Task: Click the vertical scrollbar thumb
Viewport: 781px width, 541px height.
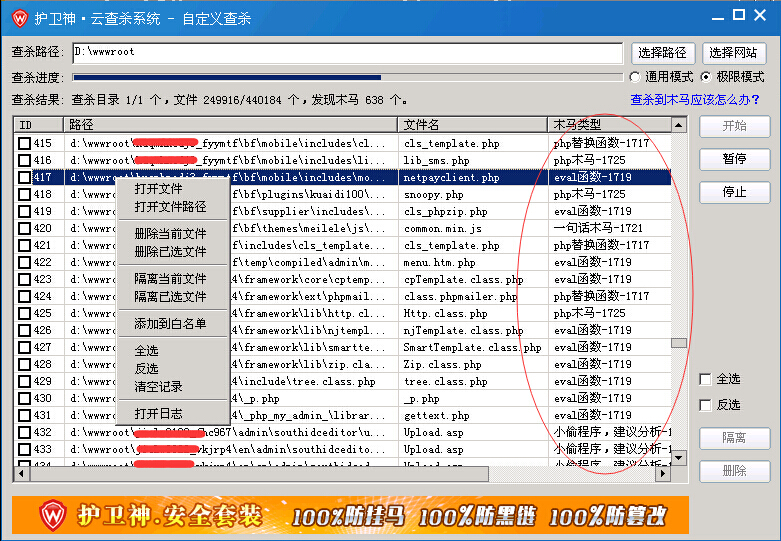Action: pos(679,343)
